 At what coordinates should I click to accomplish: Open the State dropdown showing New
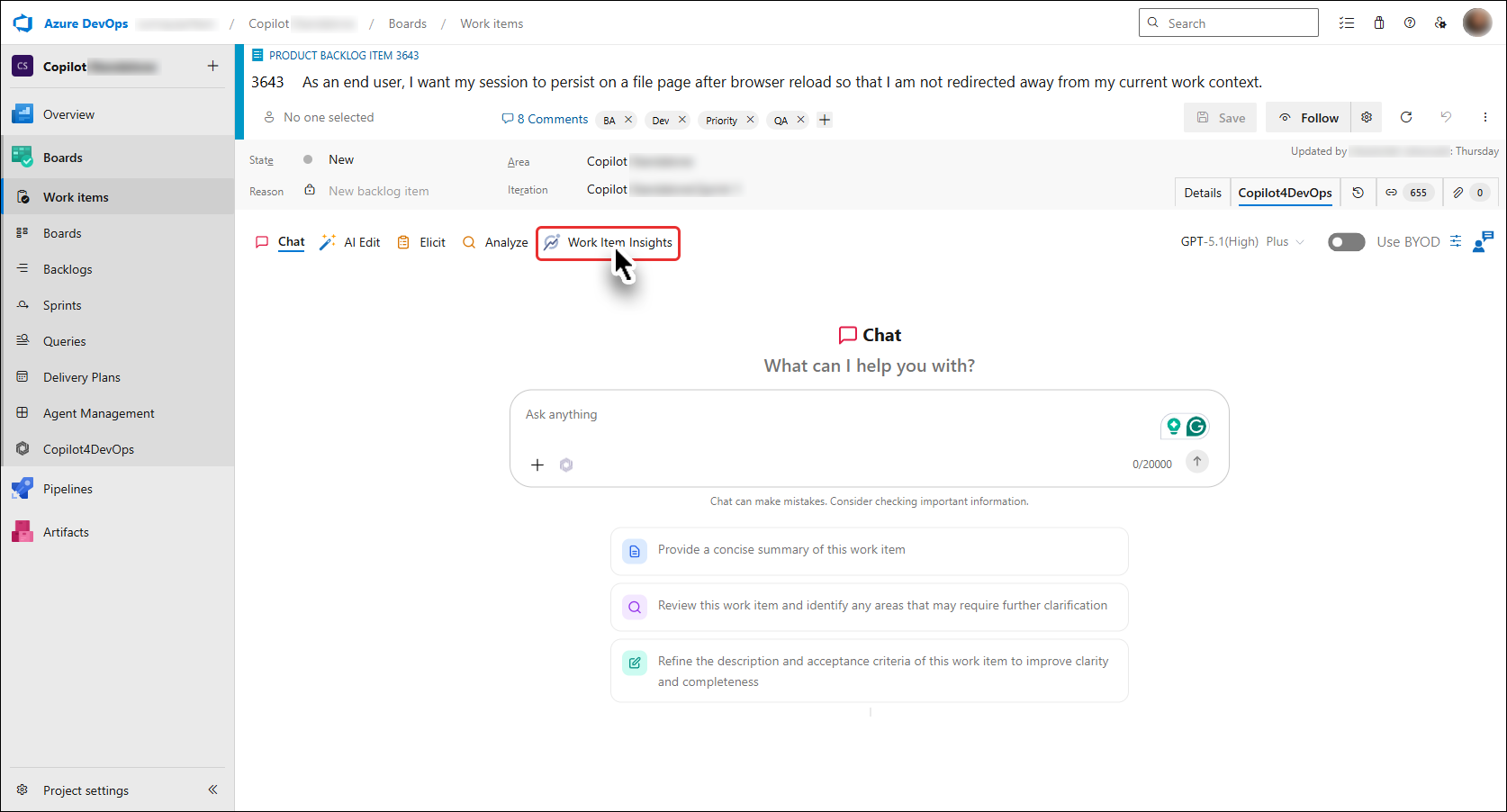341,160
